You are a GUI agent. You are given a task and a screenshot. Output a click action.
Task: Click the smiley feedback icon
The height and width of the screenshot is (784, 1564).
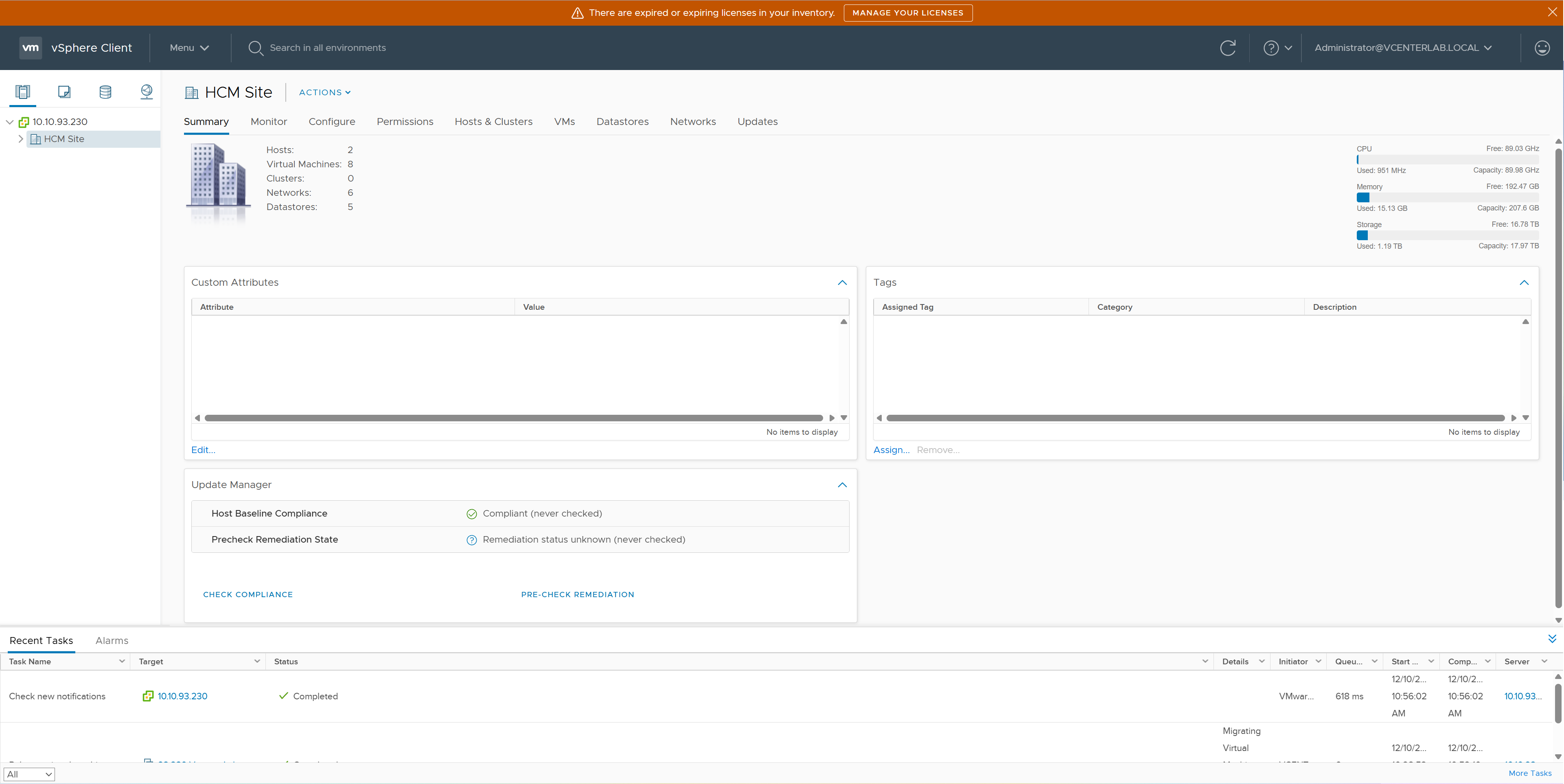click(1542, 48)
